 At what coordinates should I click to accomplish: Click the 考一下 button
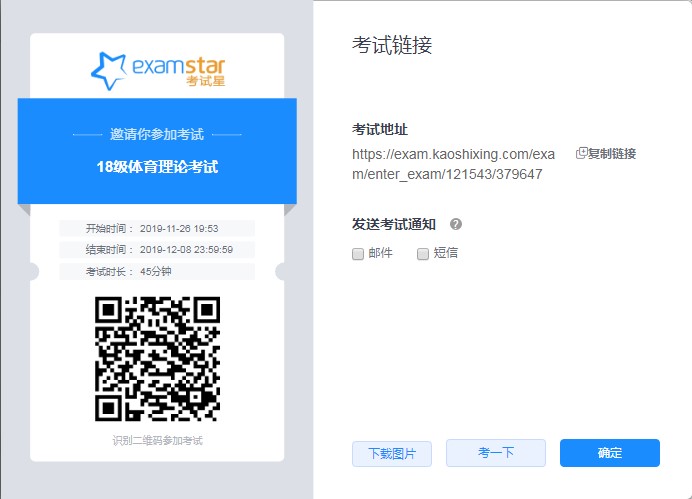495,453
